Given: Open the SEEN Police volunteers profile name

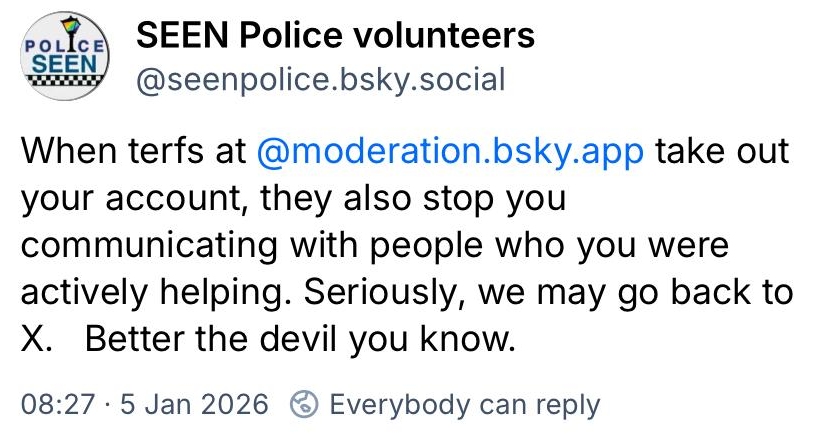Looking at the screenshot, I should [335, 37].
